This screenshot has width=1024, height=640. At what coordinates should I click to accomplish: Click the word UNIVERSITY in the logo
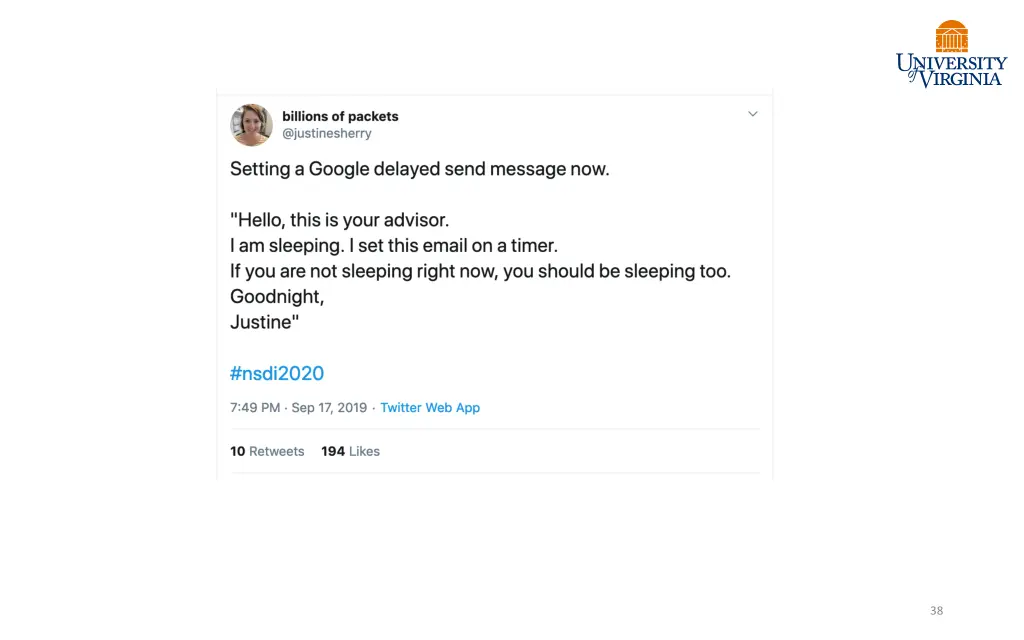pyautogui.click(x=952, y=63)
